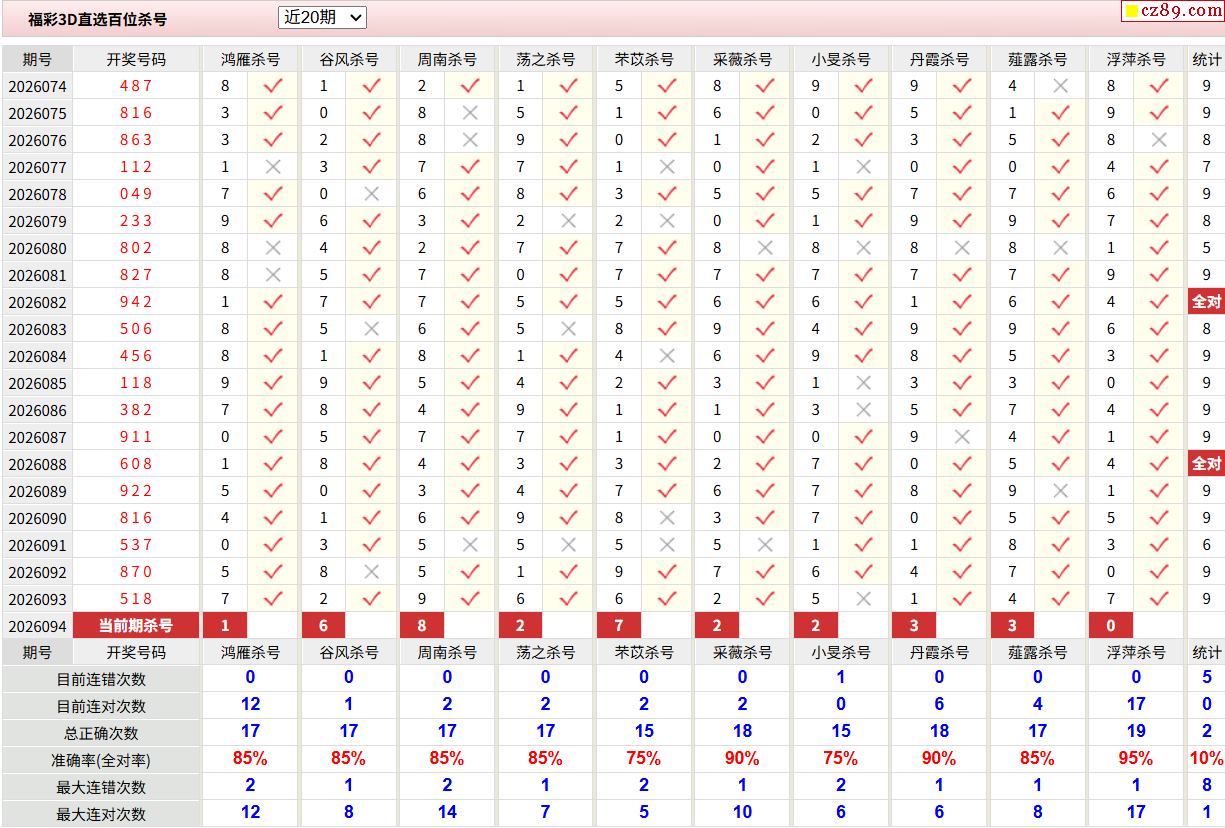1225x828 pixels.
Task: Click the 全对 badge in row 2026082
Action: pyautogui.click(x=1206, y=302)
